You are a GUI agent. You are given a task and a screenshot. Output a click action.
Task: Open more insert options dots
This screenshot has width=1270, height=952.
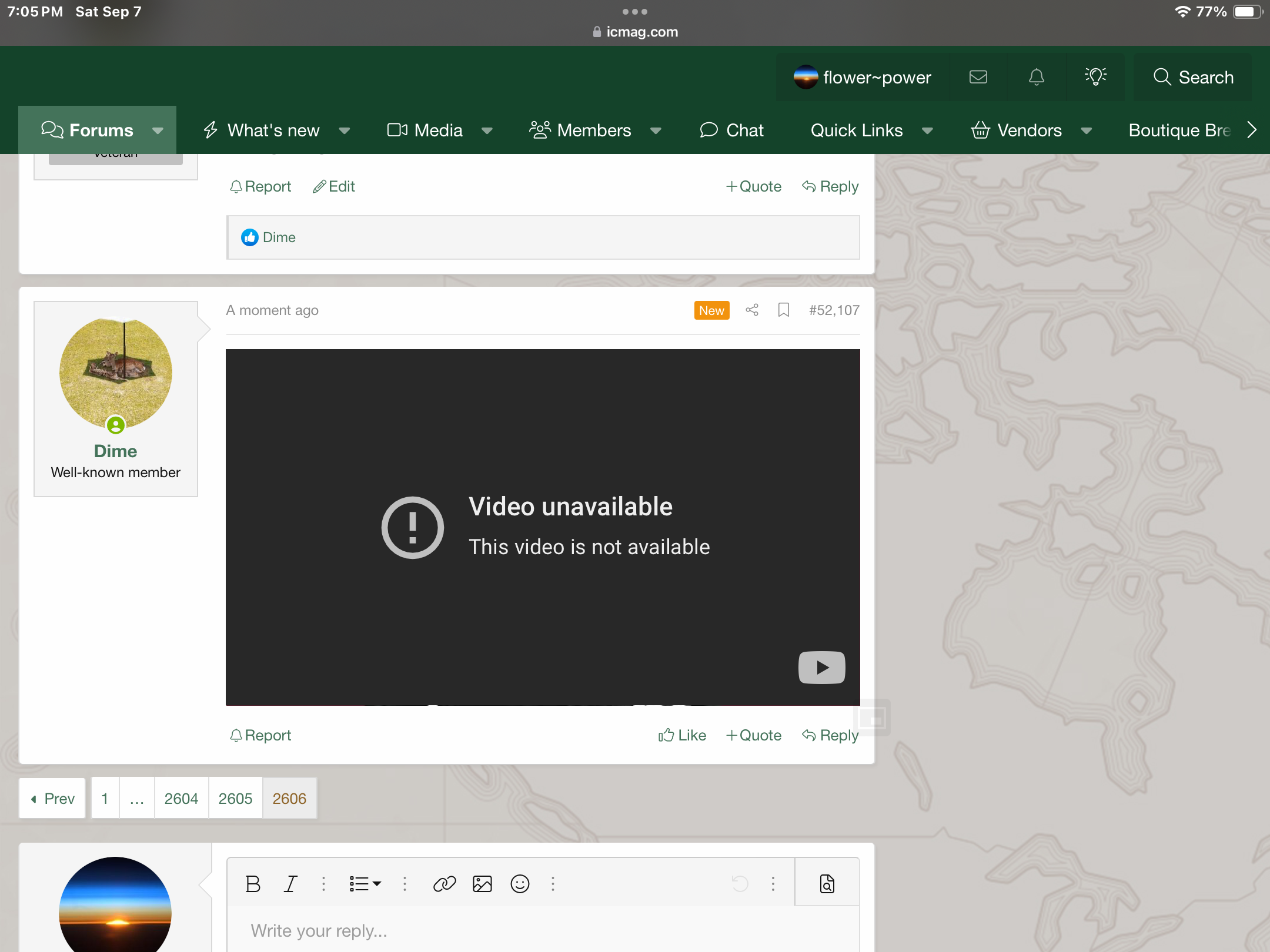click(x=553, y=883)
